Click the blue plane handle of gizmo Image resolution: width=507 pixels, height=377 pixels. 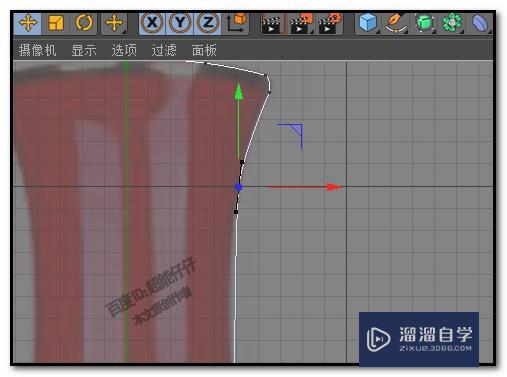tap(297, 130)
